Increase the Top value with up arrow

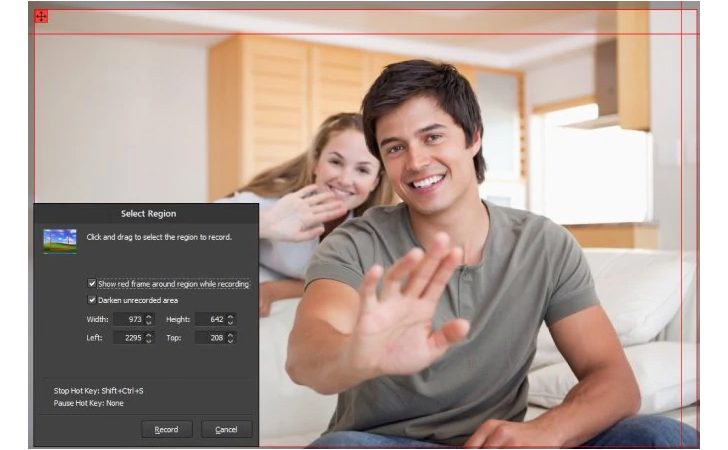(x=231, y=335)
